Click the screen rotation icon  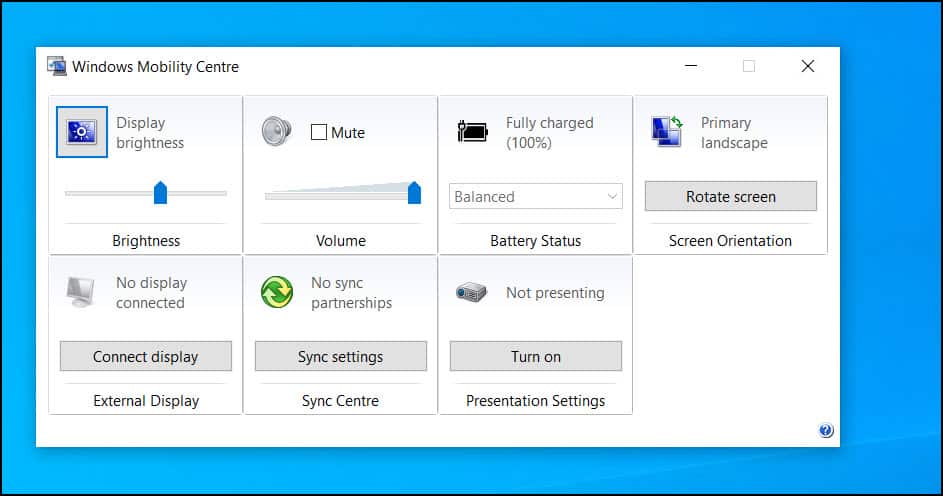667,131
